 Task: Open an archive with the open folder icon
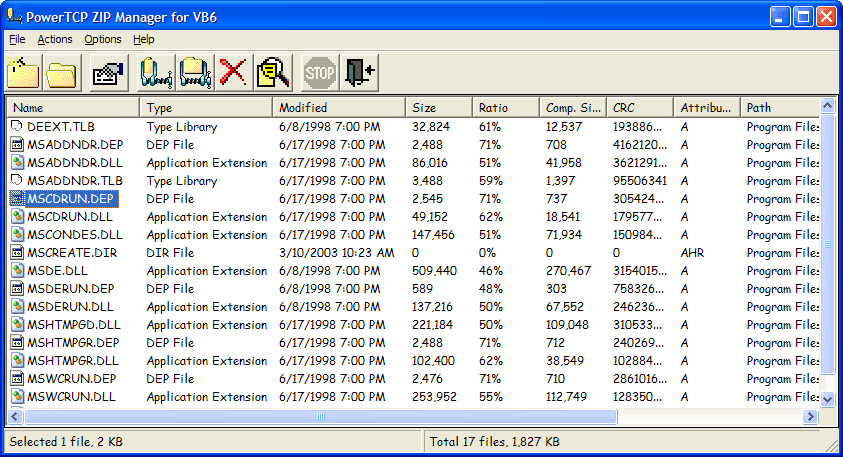pyautogui.click(x=62, y=73)
